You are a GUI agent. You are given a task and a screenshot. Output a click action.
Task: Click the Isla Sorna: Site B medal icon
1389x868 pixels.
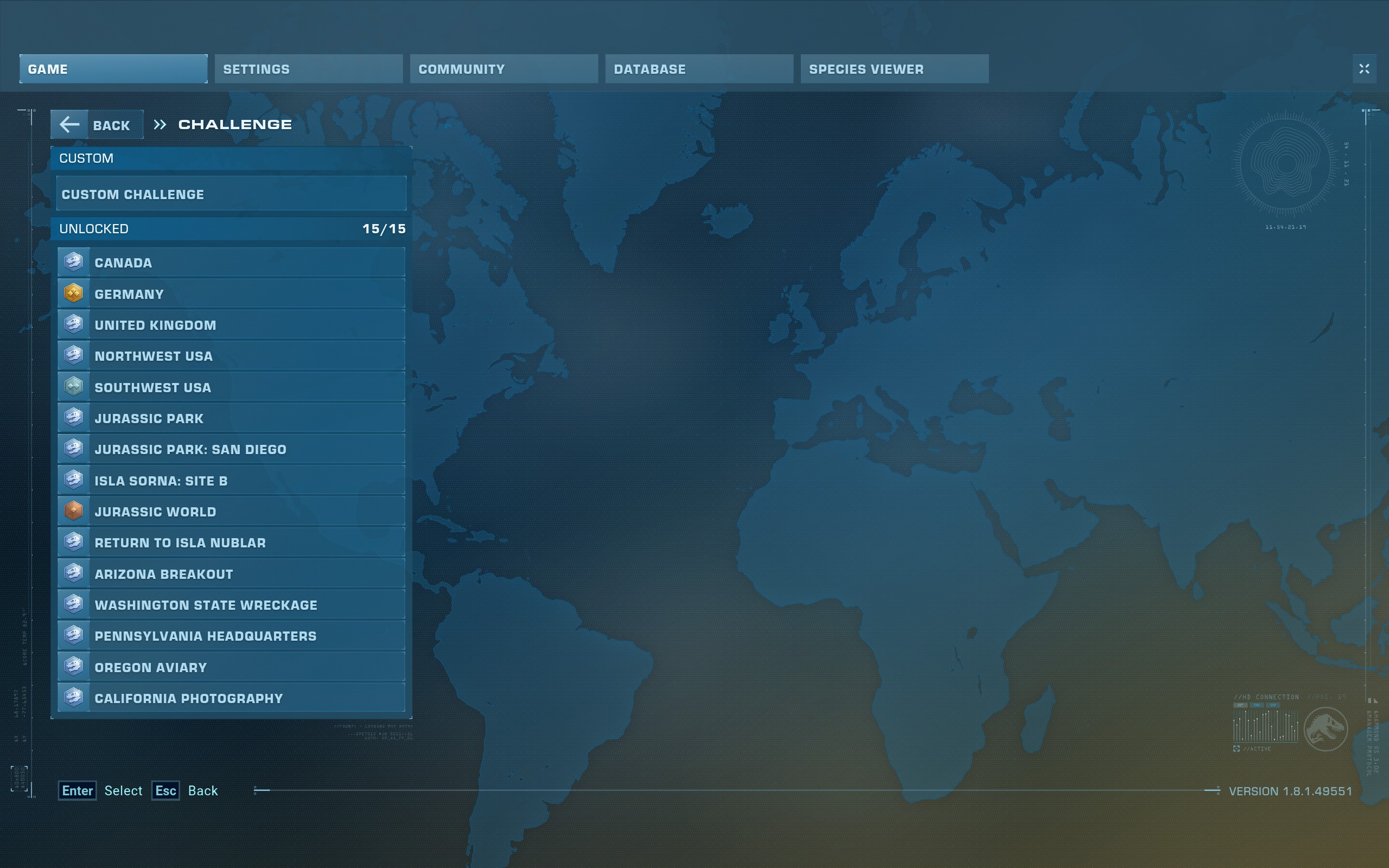(x=73, y=480)
